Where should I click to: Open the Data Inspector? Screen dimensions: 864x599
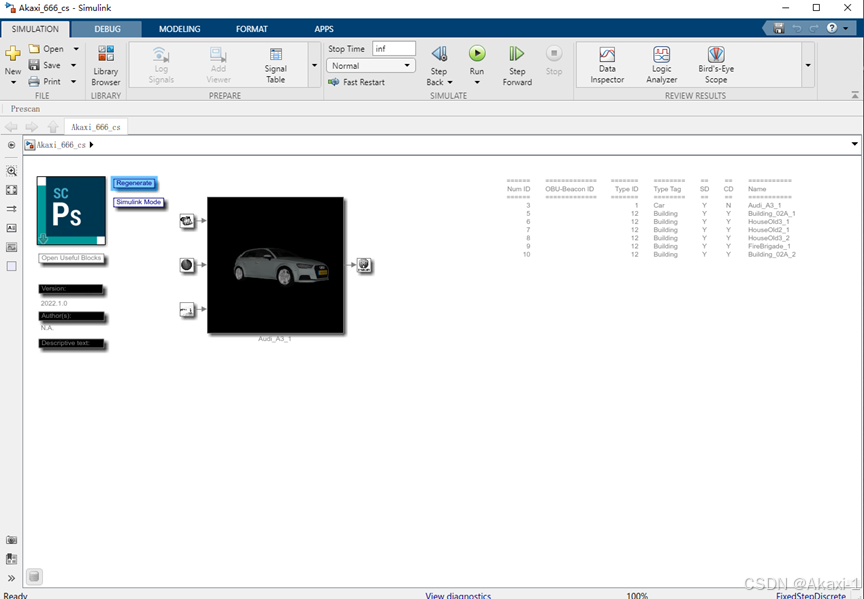(x=607, y=66)
